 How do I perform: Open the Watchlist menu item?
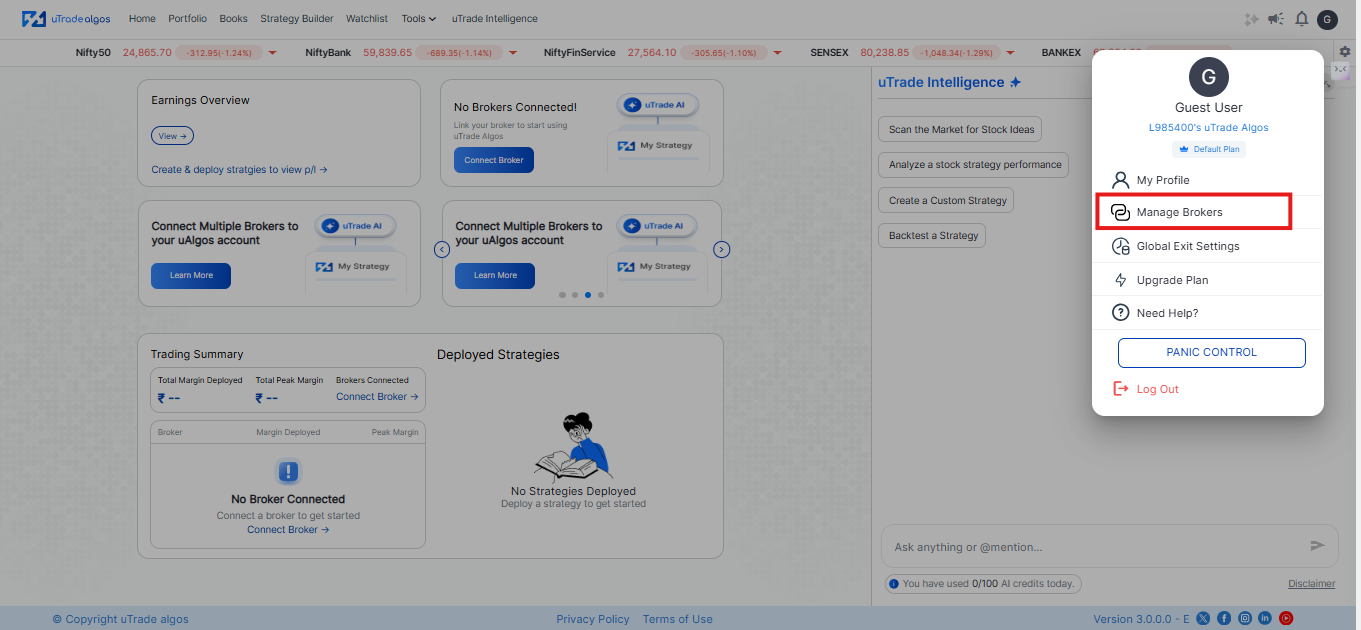(367, 19)
